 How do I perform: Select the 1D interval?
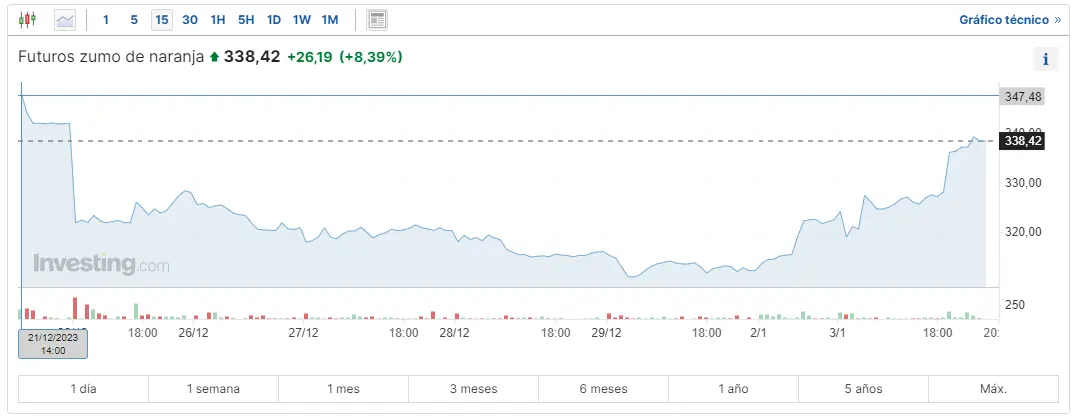[274, 19]
